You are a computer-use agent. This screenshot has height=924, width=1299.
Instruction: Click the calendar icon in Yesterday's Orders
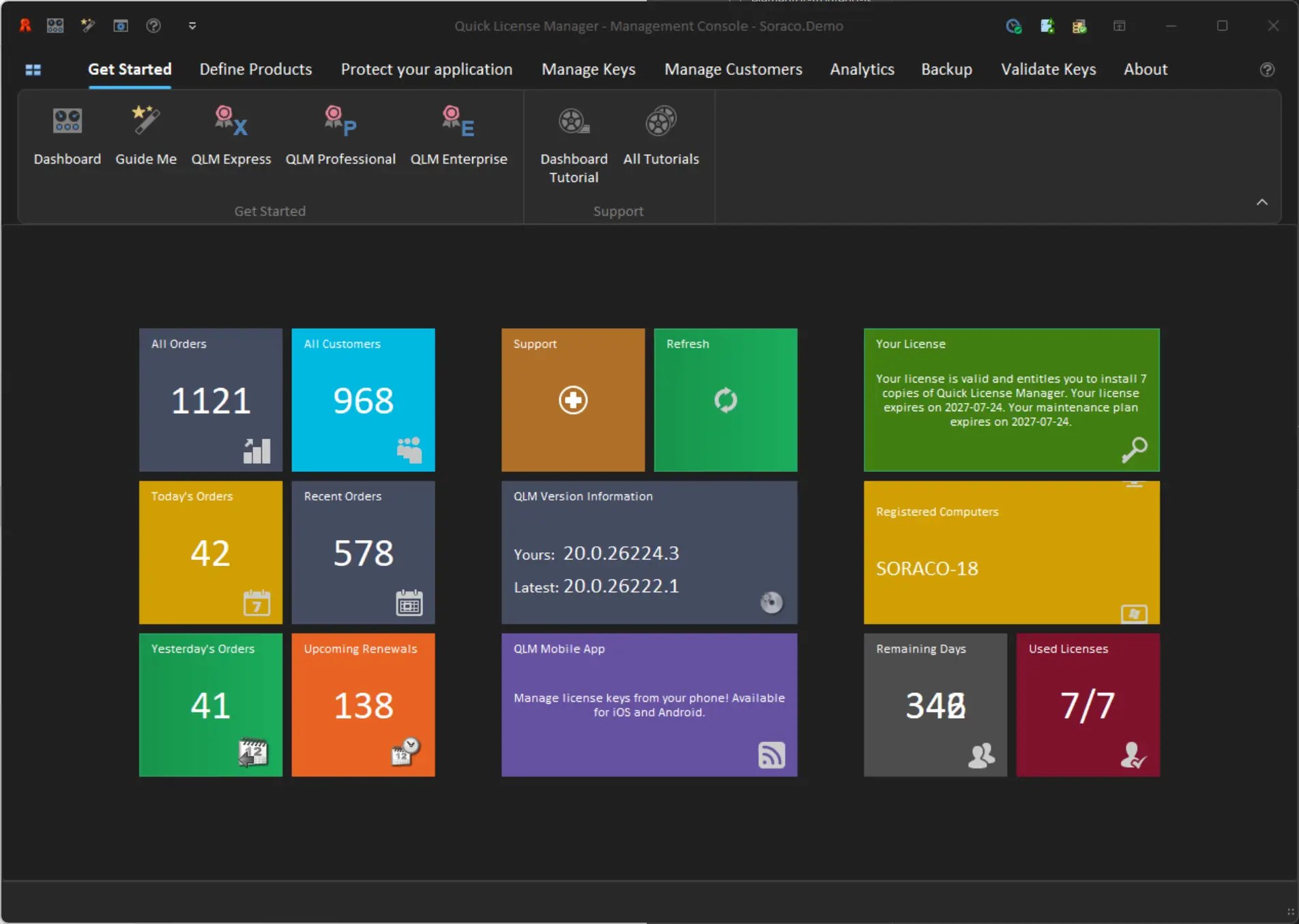coord(253,753)
